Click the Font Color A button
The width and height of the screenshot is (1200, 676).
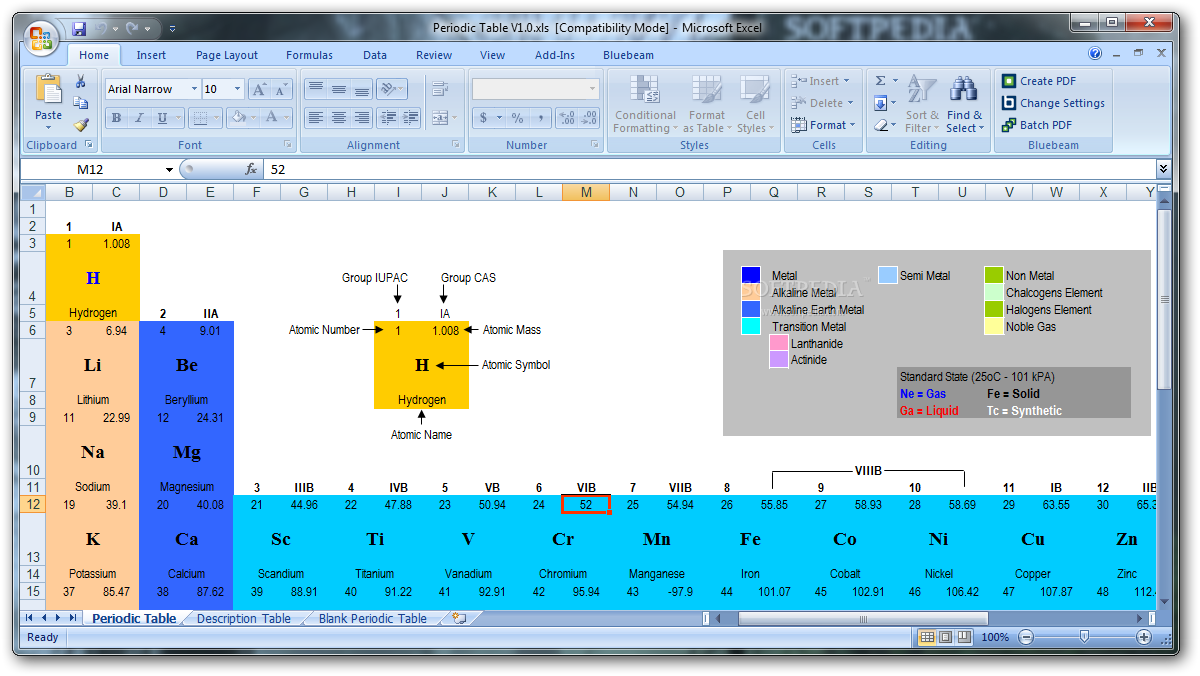coord(271,118)
